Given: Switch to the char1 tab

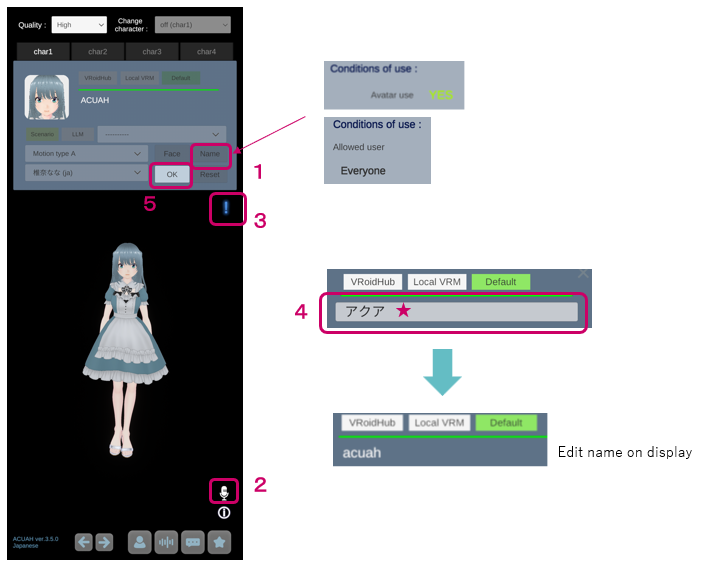Looking at the screenshot, I should pyautogui.click(x=43, y=52).
